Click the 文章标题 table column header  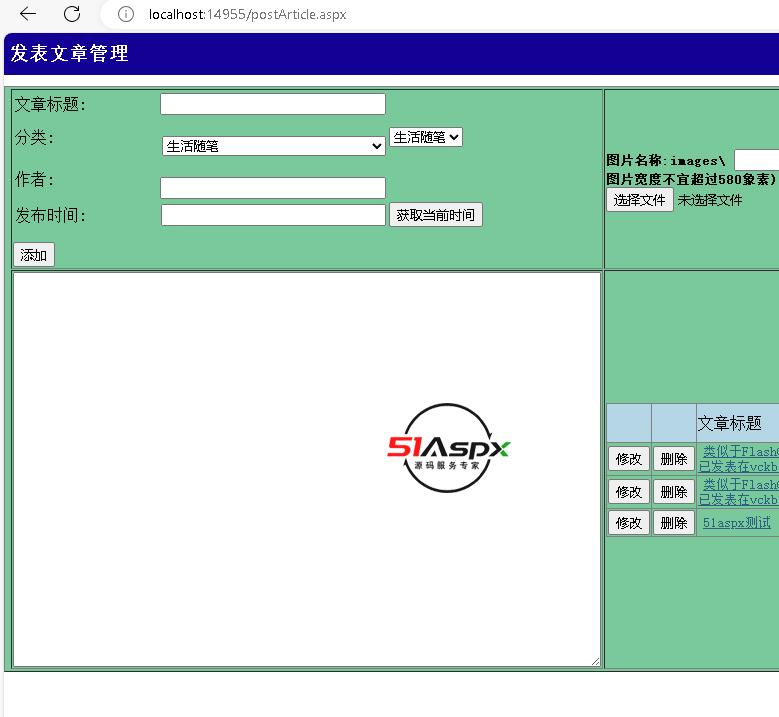(x=729, y=423)
